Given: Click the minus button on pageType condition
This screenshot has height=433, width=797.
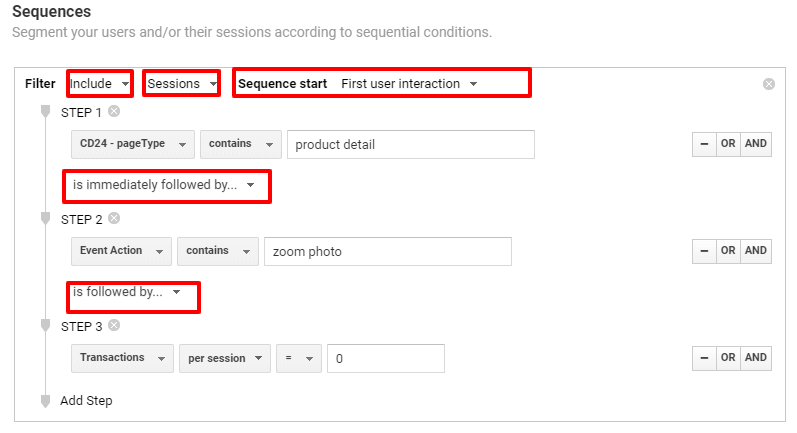Looking at the screenshot, I should coord(704,144).
